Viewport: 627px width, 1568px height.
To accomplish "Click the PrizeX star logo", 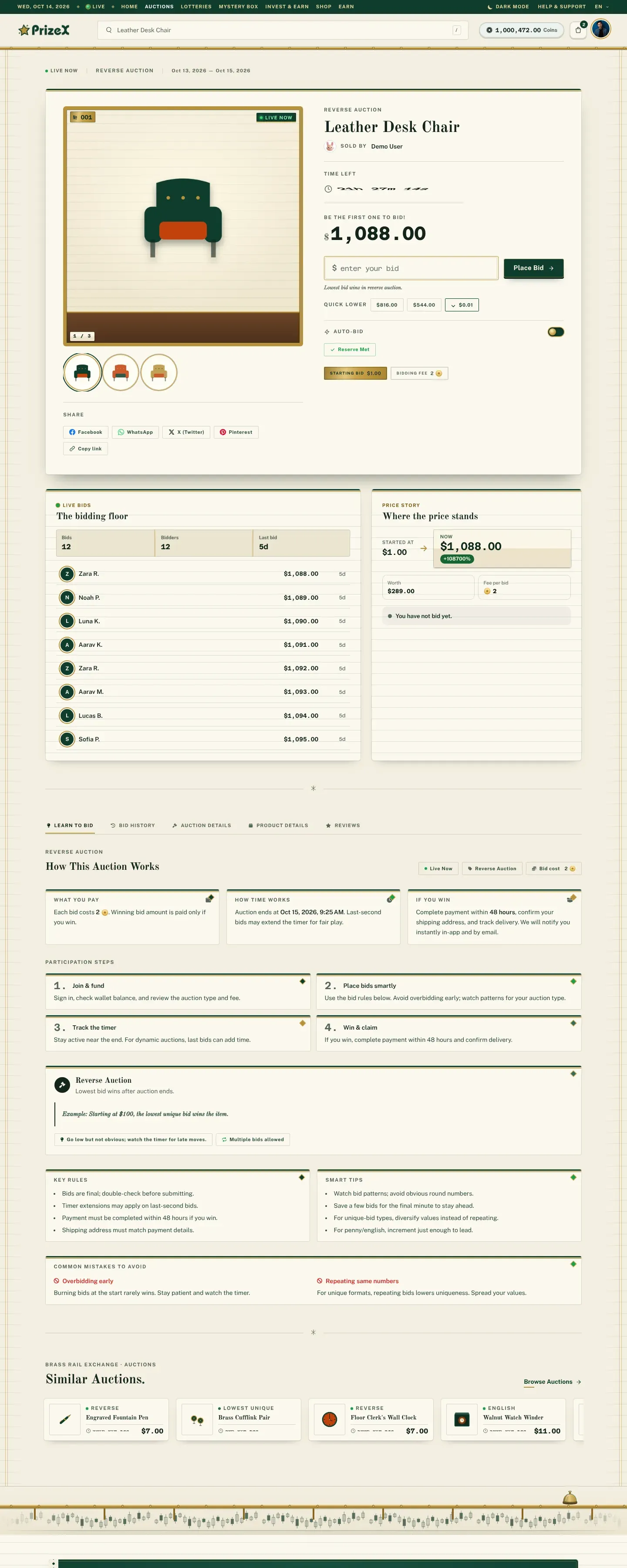I will pos(44,30).
